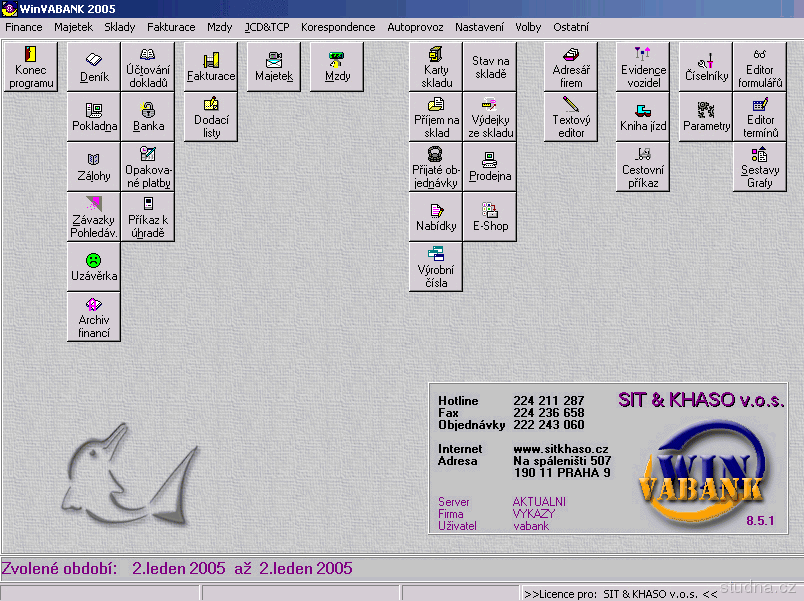Open Přijaté objednávky module
The height and width of the screenshot is (601, 804).
(436, 167)
